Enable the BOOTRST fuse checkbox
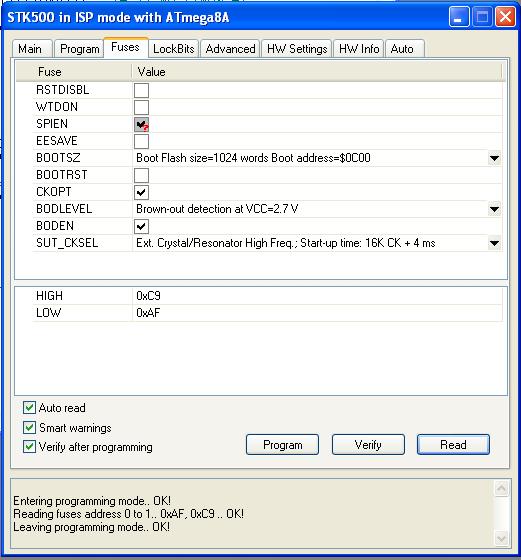The image size is (521, 560). (141, 175)
